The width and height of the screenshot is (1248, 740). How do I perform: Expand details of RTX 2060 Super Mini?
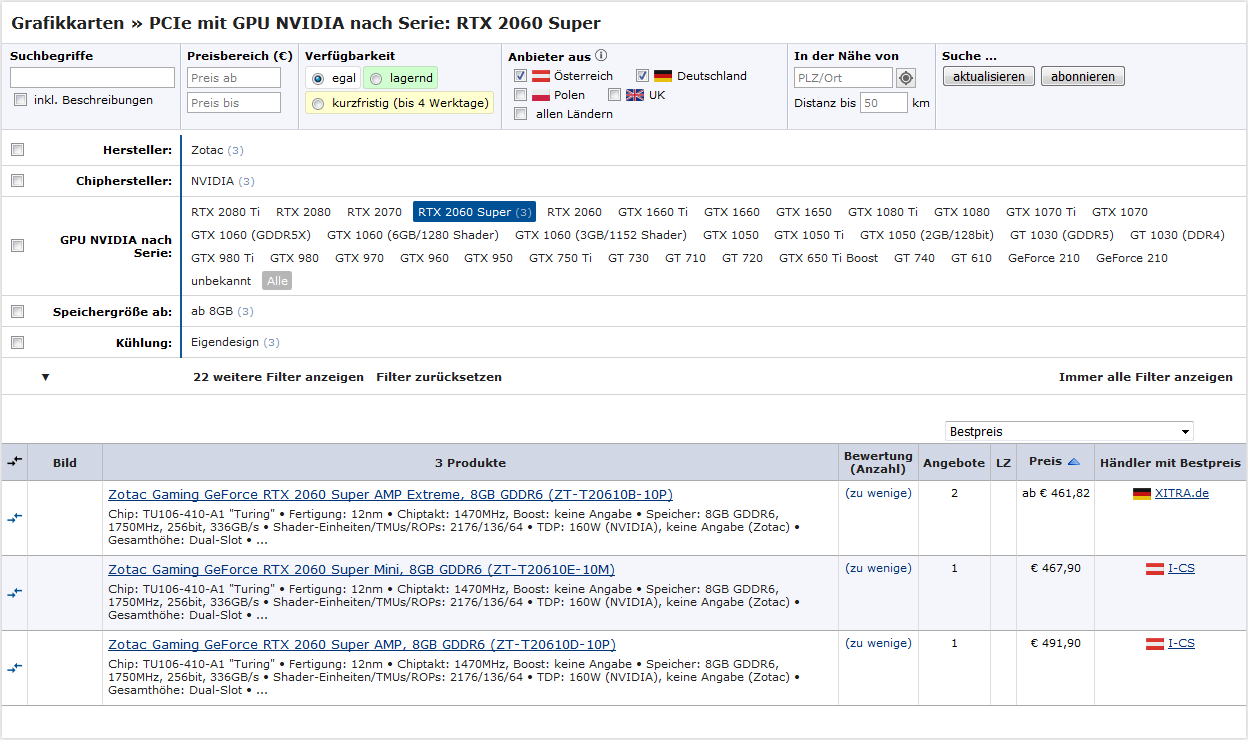[x=262, y=616]
